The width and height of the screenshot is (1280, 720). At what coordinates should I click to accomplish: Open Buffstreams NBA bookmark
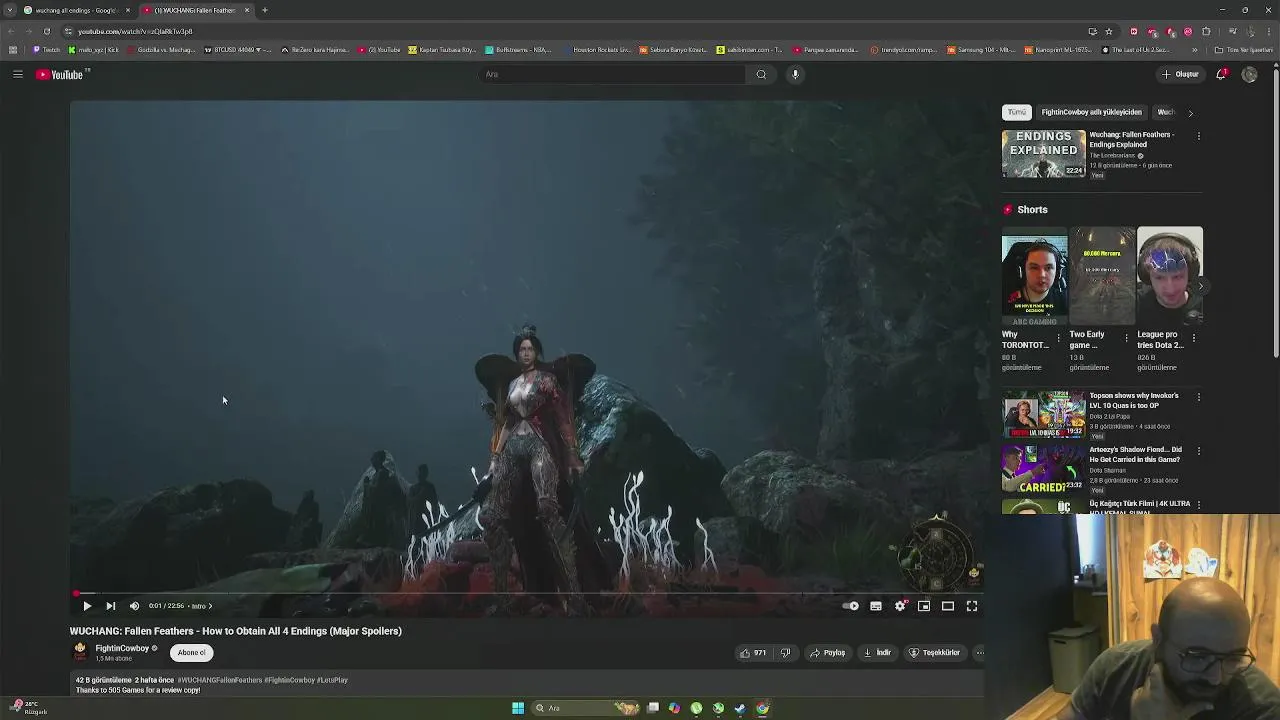(518, 50)
